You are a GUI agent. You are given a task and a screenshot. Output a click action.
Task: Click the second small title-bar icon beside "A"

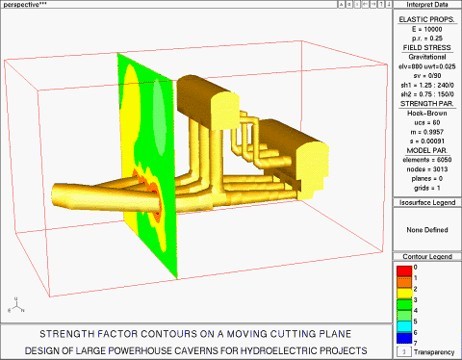click(349, 5)
